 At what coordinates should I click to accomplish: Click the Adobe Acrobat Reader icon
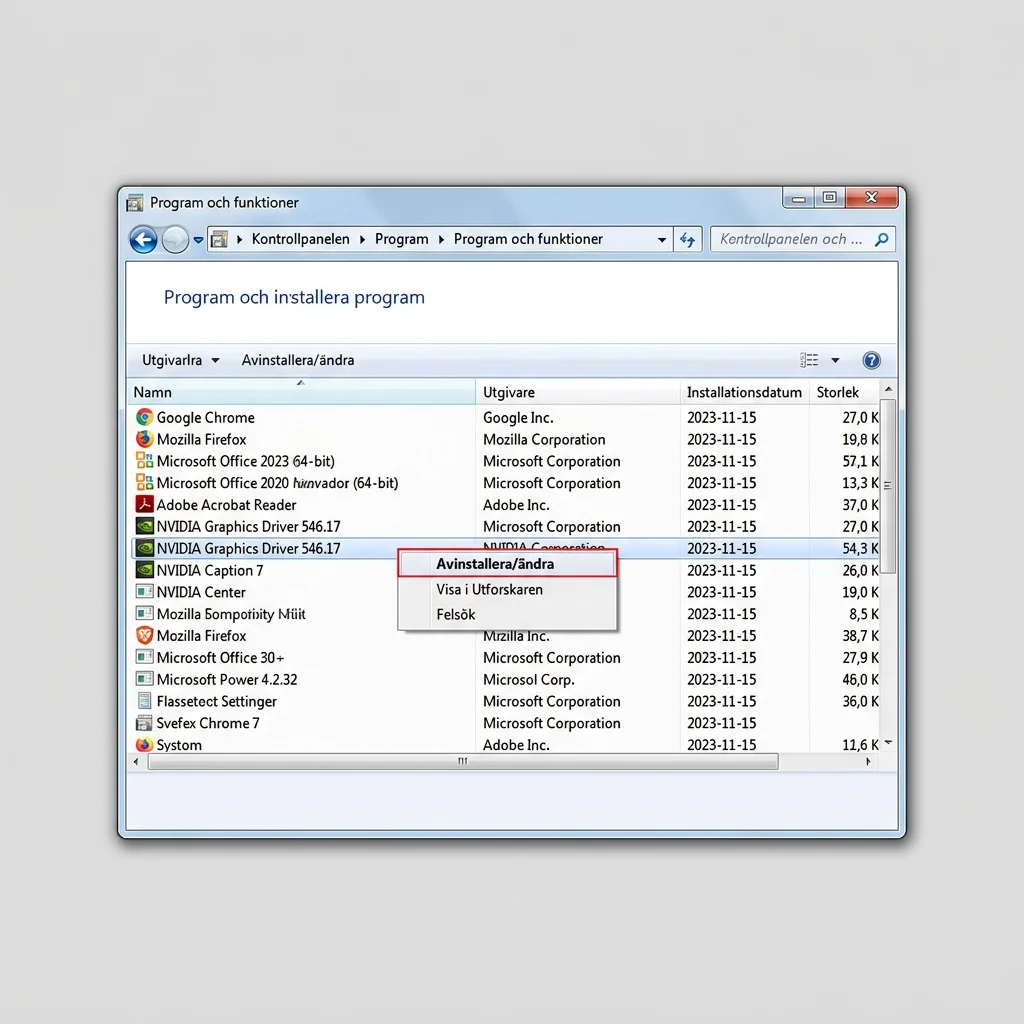click(144, 504)
